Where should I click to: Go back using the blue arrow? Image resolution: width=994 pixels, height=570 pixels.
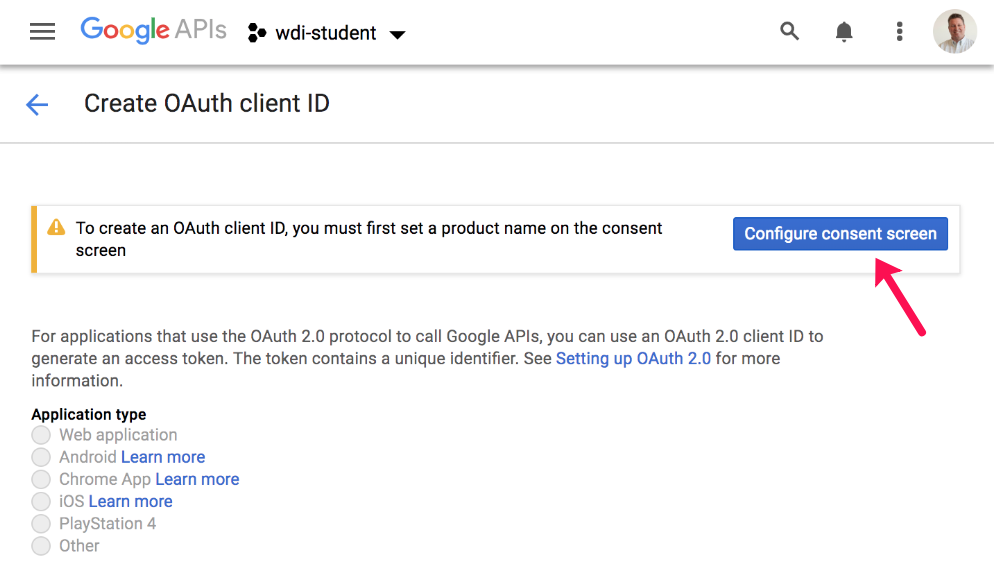pyautogui.click(x=37, y=104)
